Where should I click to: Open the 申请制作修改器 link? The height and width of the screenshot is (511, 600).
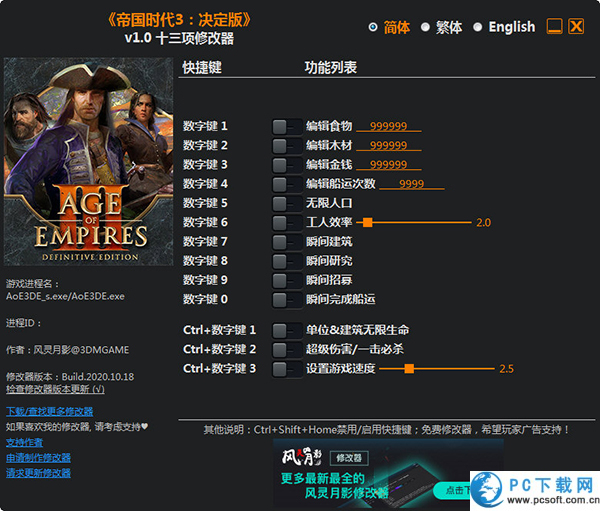coord(38,458)
